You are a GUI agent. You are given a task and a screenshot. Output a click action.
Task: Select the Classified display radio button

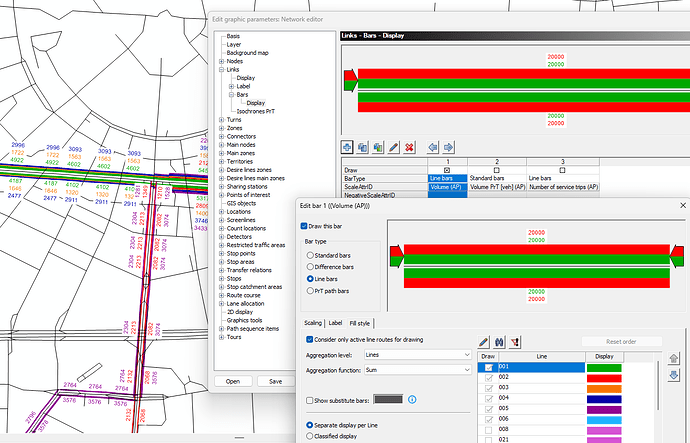[x=309, y=436]
